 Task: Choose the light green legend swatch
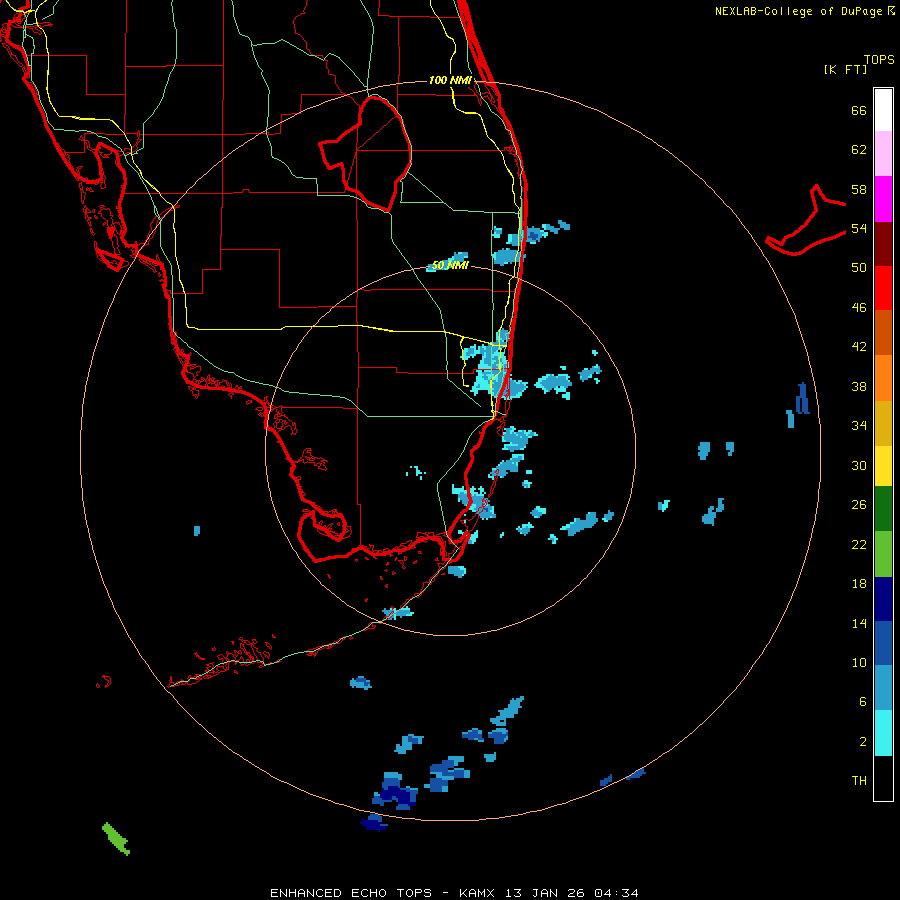click(x=883, y=554)
